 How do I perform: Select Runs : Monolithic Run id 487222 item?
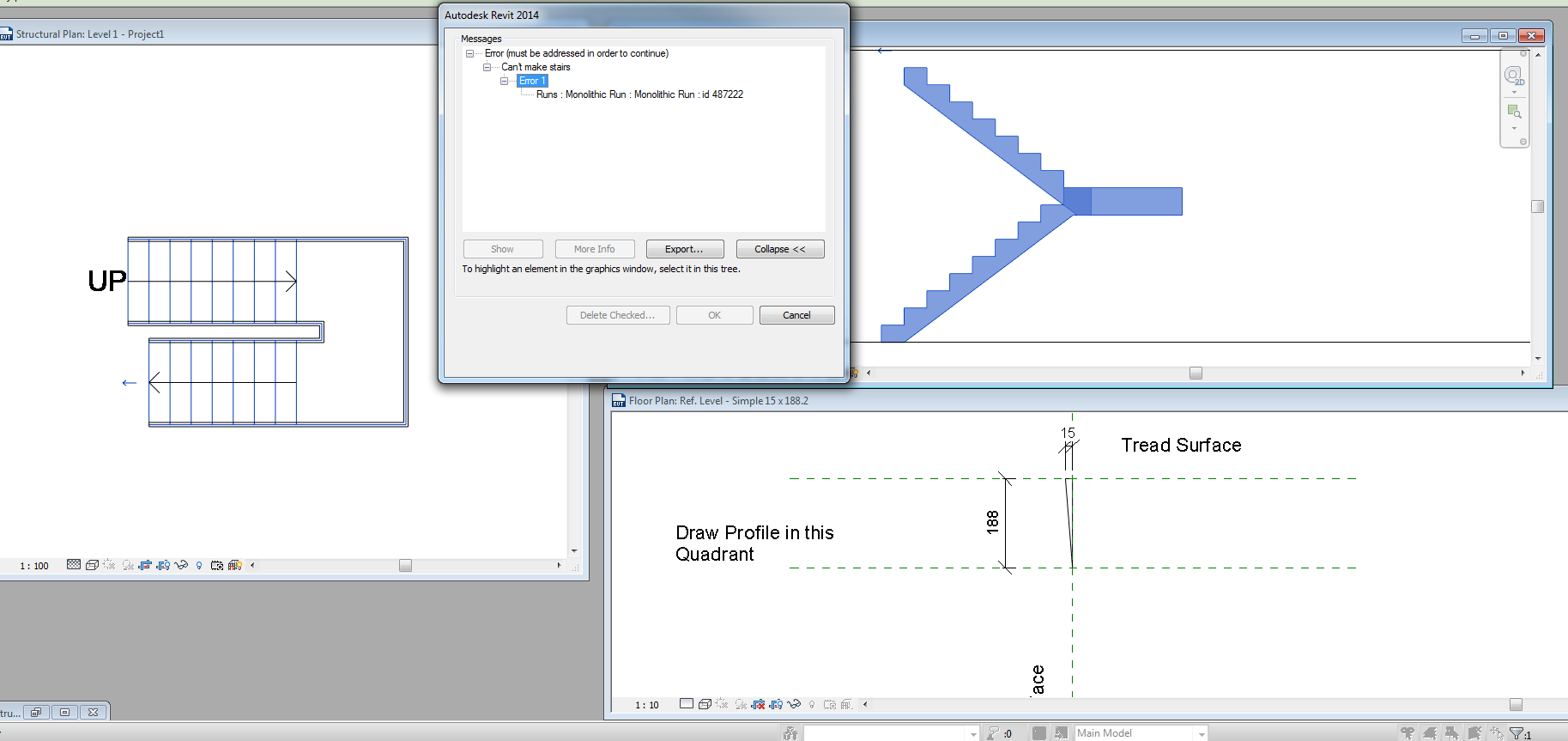(639, 94)
